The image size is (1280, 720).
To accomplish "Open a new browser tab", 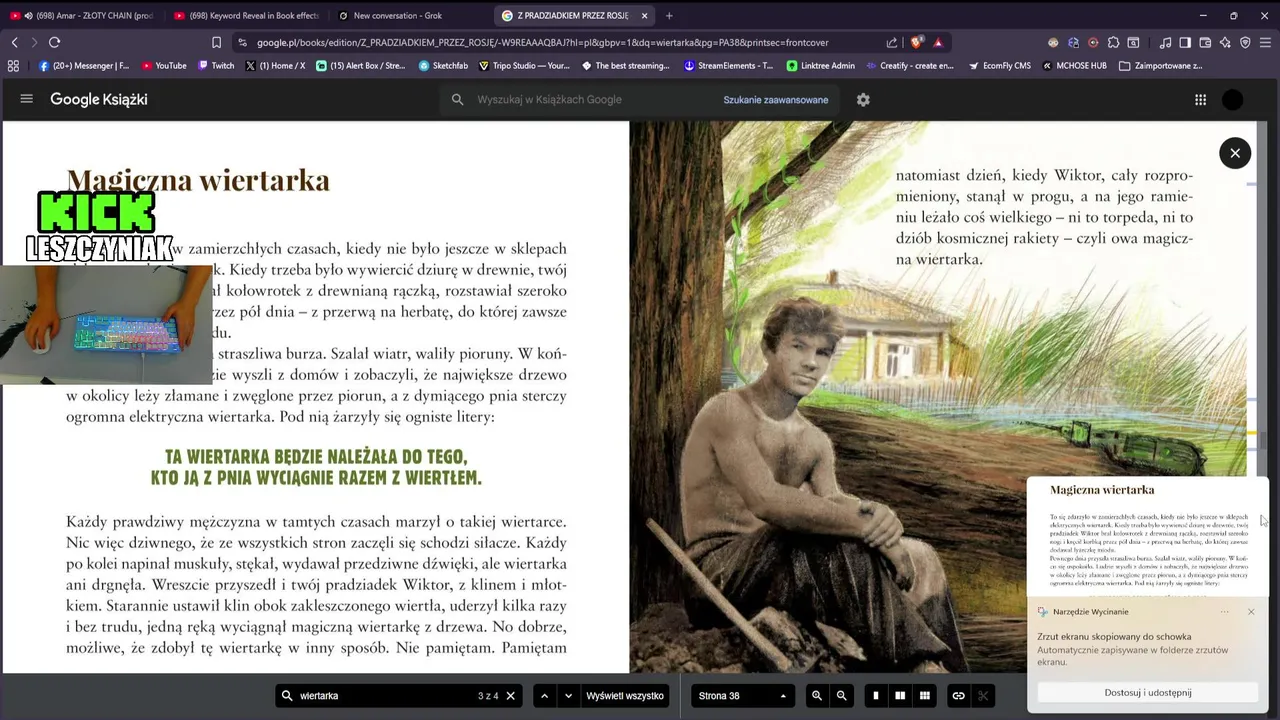I will (669, 15).
